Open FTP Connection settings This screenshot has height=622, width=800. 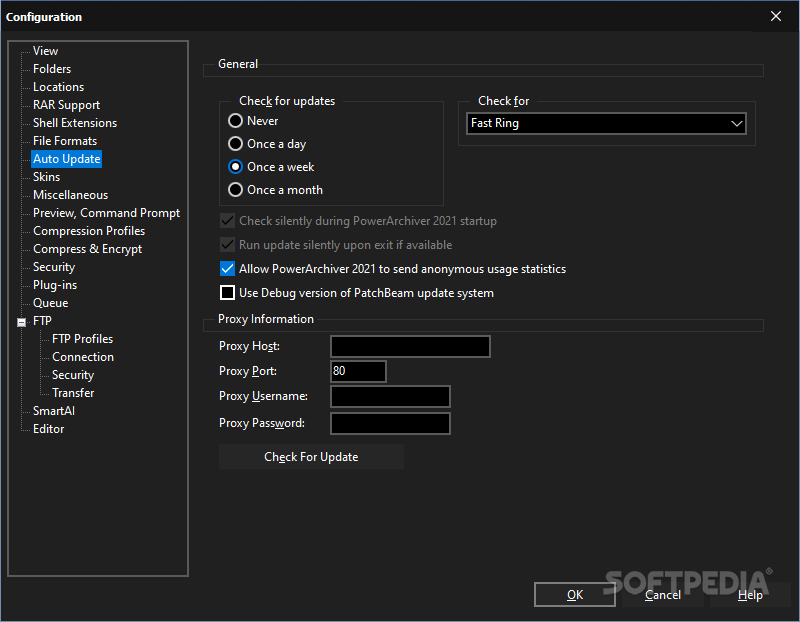tap(83, 357)
